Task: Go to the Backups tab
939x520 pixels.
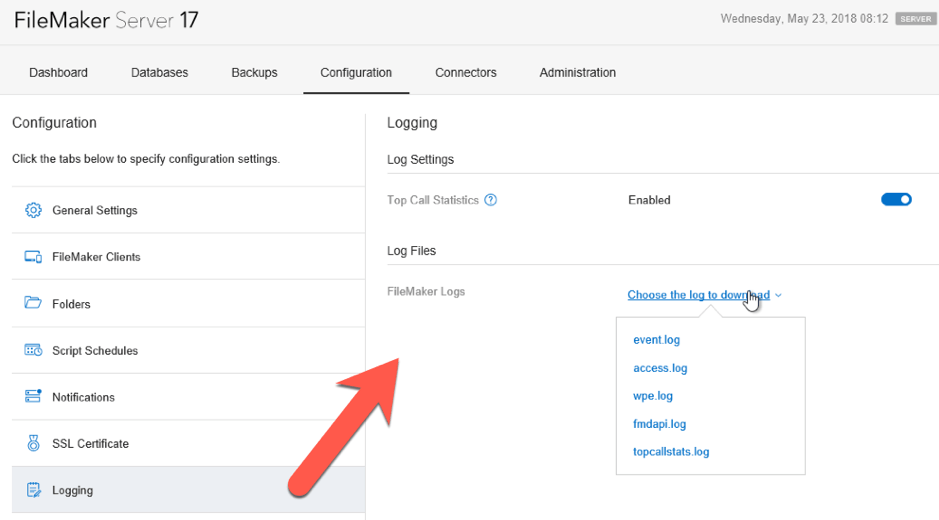Action: [x=254, y=73]
